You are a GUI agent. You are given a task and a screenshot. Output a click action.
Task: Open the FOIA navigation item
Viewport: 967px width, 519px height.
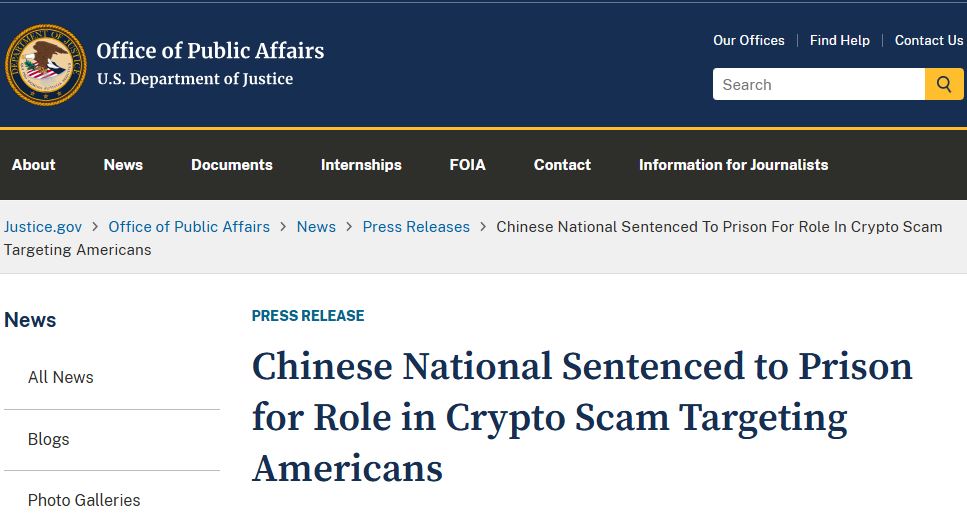(x=467, y=165)
